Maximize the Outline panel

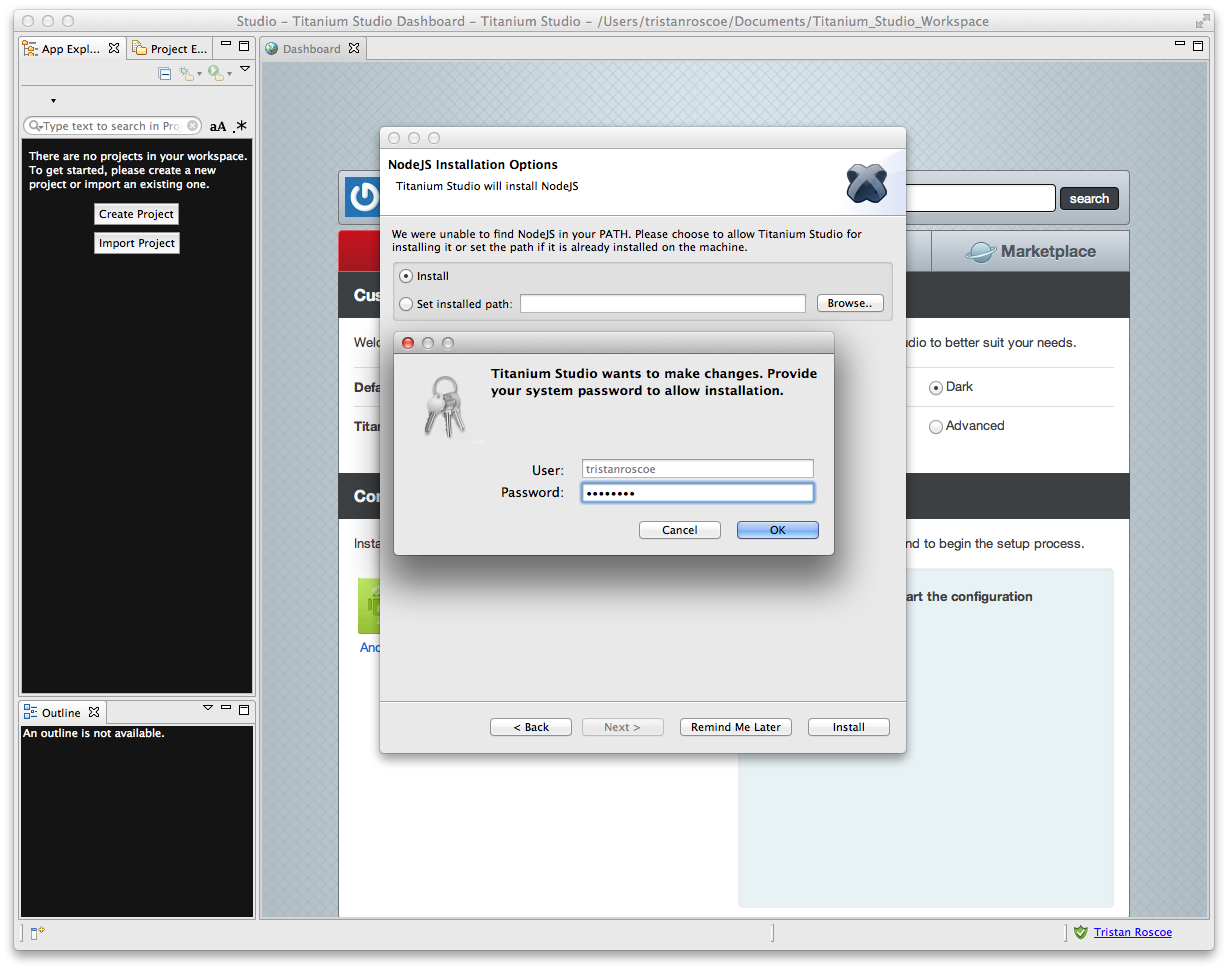244,709
